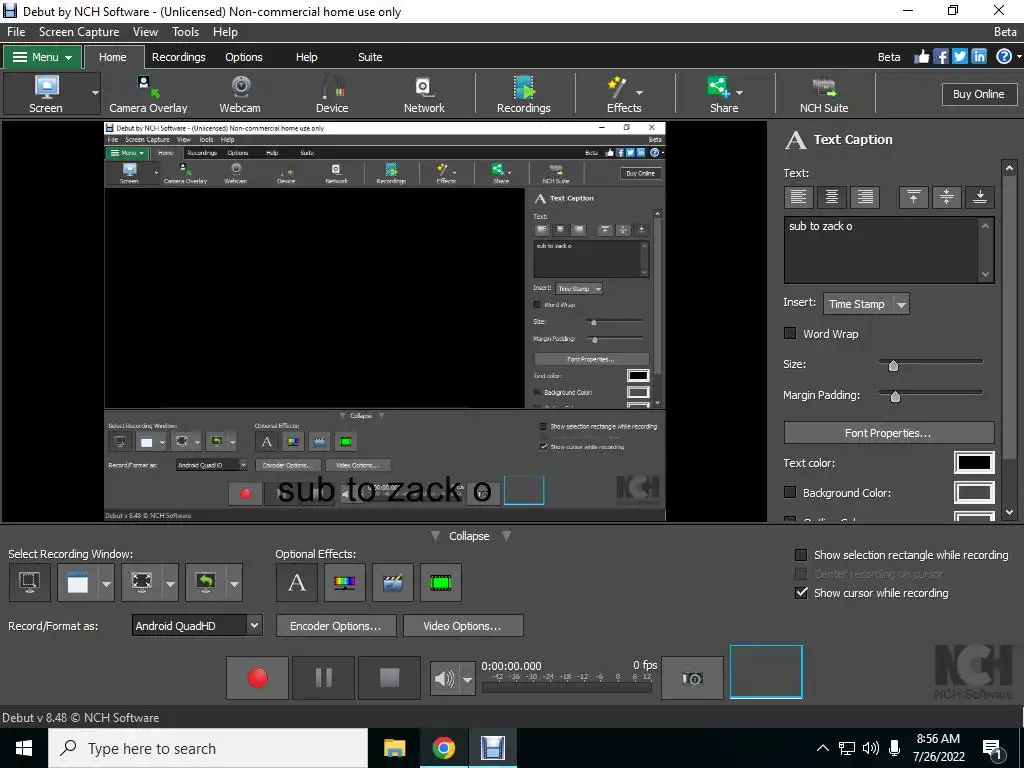Enable the Background Color checkbox
The height and width of the screenshot is (768, 1024).
click(x=790, y=492)
